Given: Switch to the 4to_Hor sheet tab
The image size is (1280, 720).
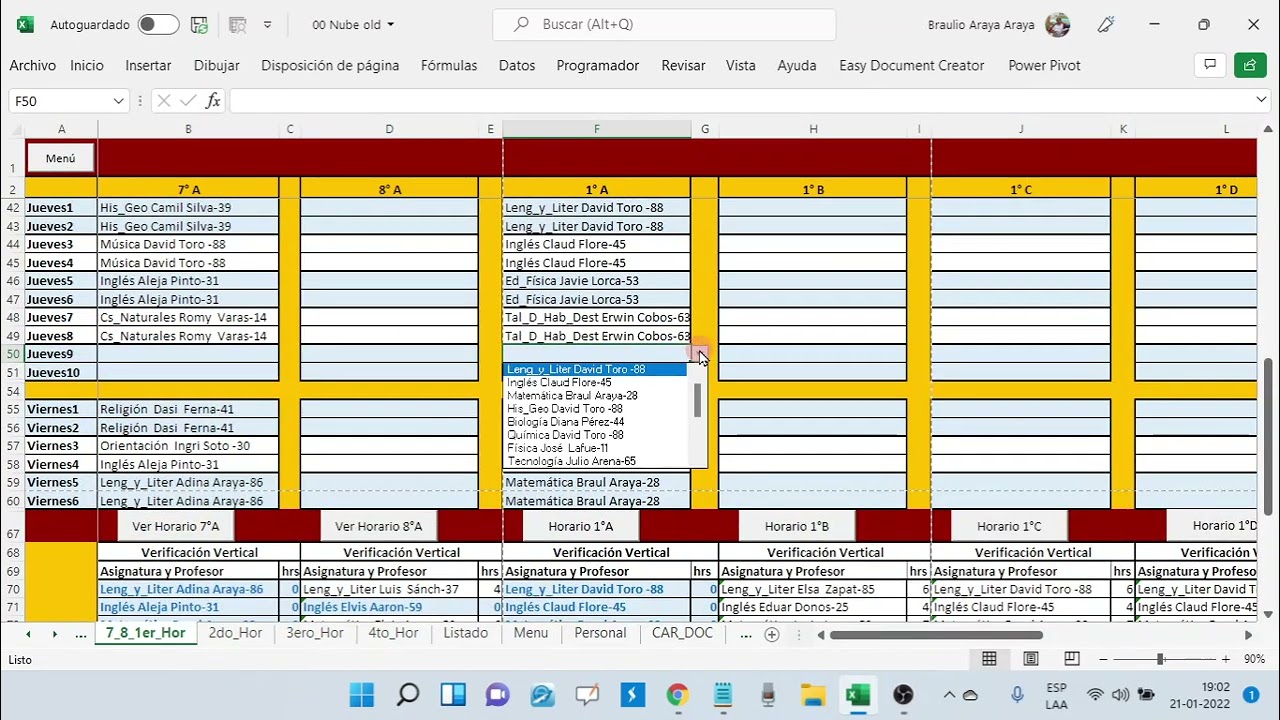Looking at the screenshot, I should 393,633.
